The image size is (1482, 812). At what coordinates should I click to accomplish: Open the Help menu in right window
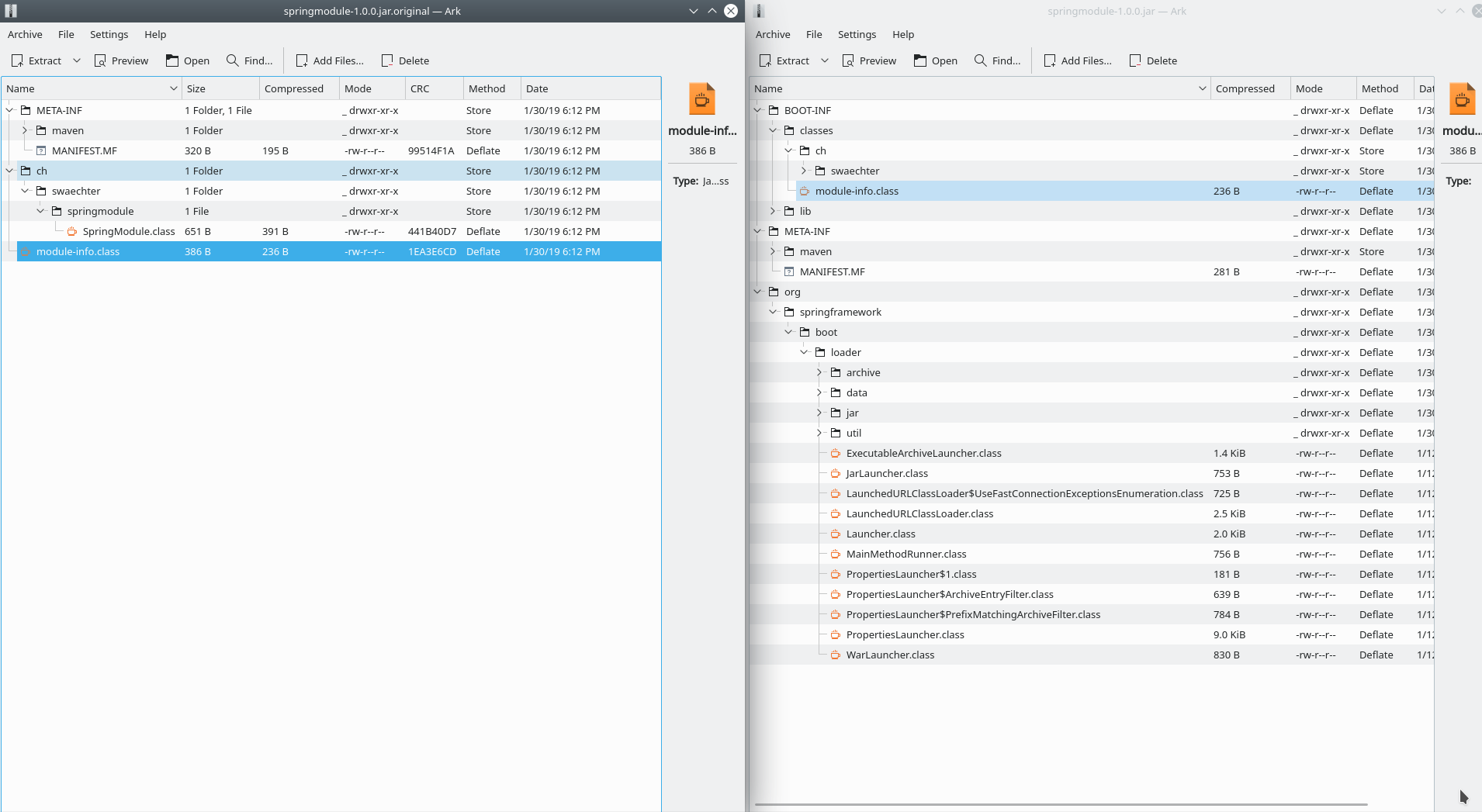[x=902, y=34]
